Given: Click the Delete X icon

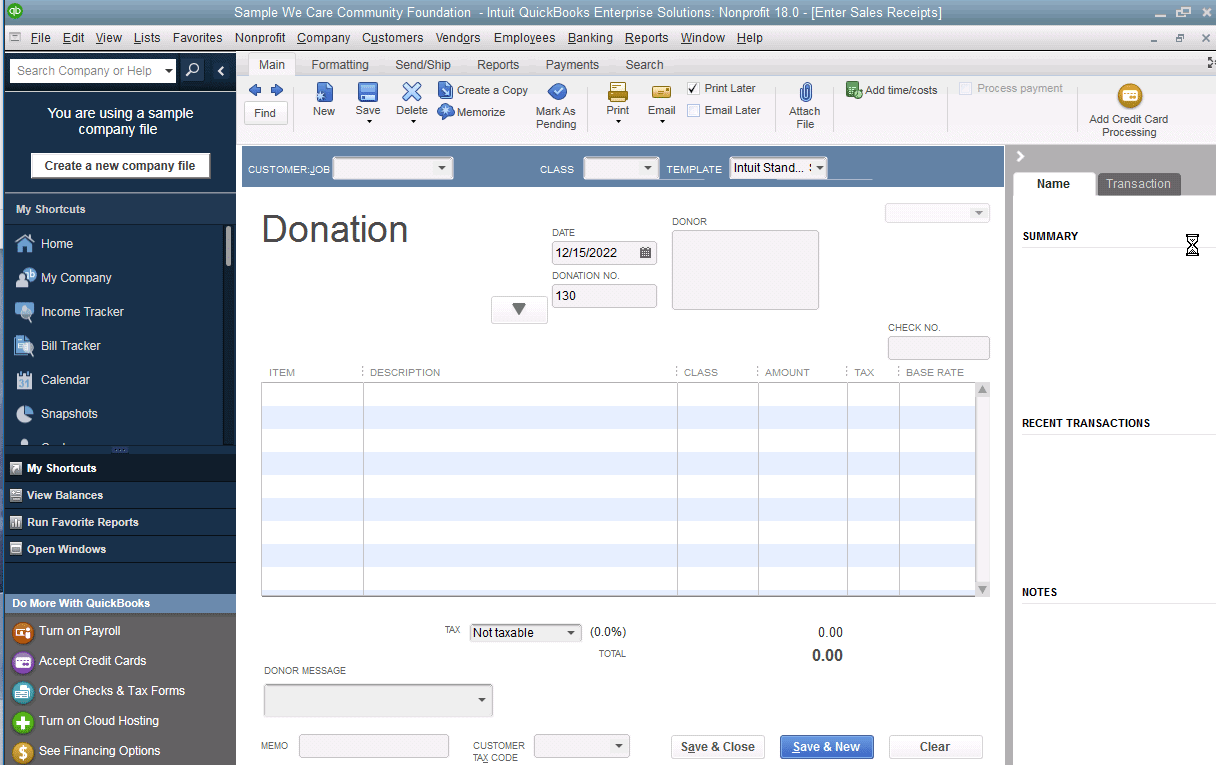Looking at the screenshot, I should pos(412,92).
